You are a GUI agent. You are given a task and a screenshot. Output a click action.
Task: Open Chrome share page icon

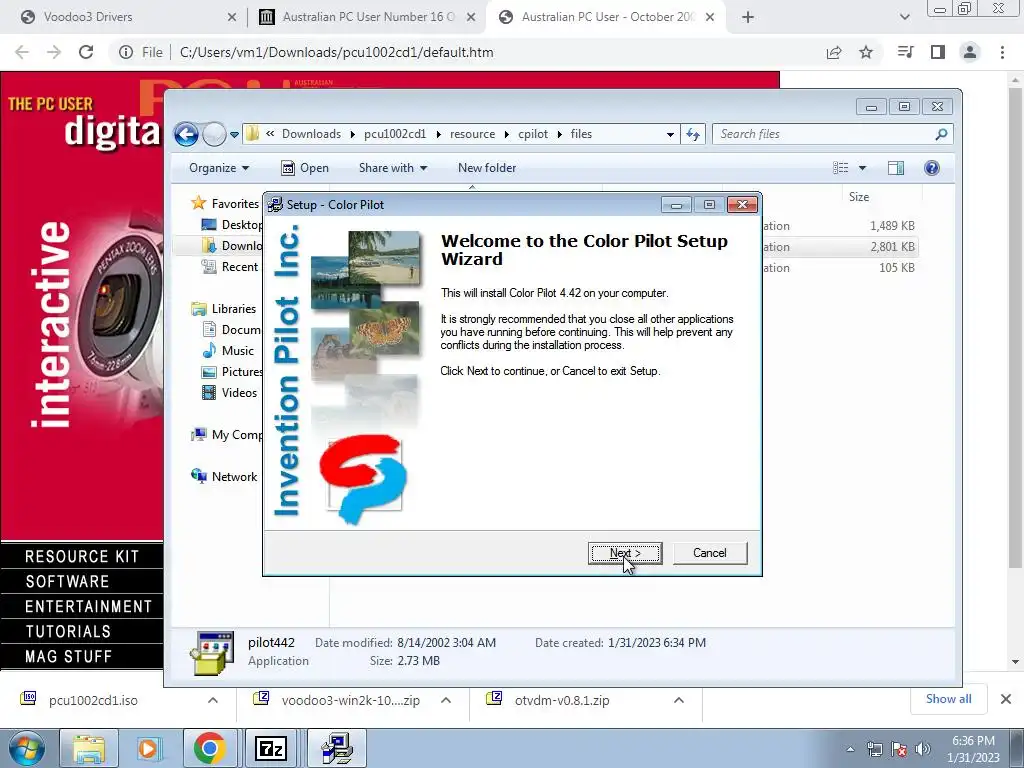[x=834, y=52]
